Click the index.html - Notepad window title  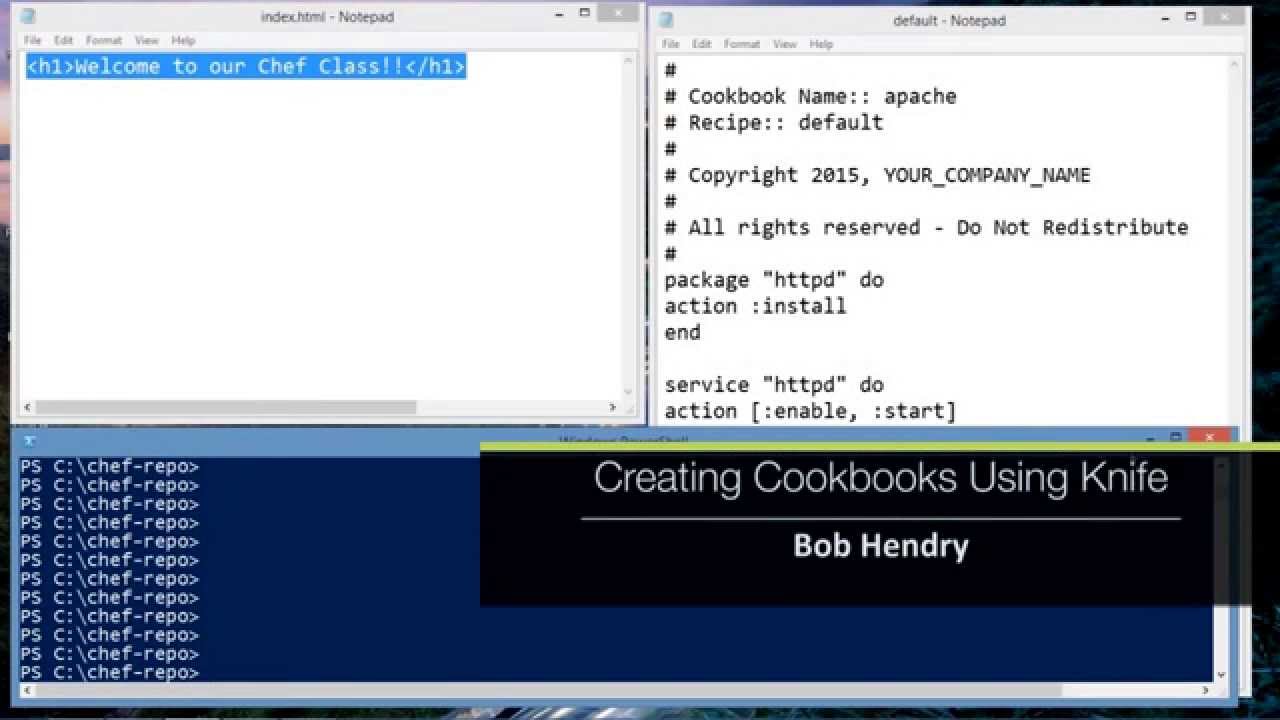point(327,16)
